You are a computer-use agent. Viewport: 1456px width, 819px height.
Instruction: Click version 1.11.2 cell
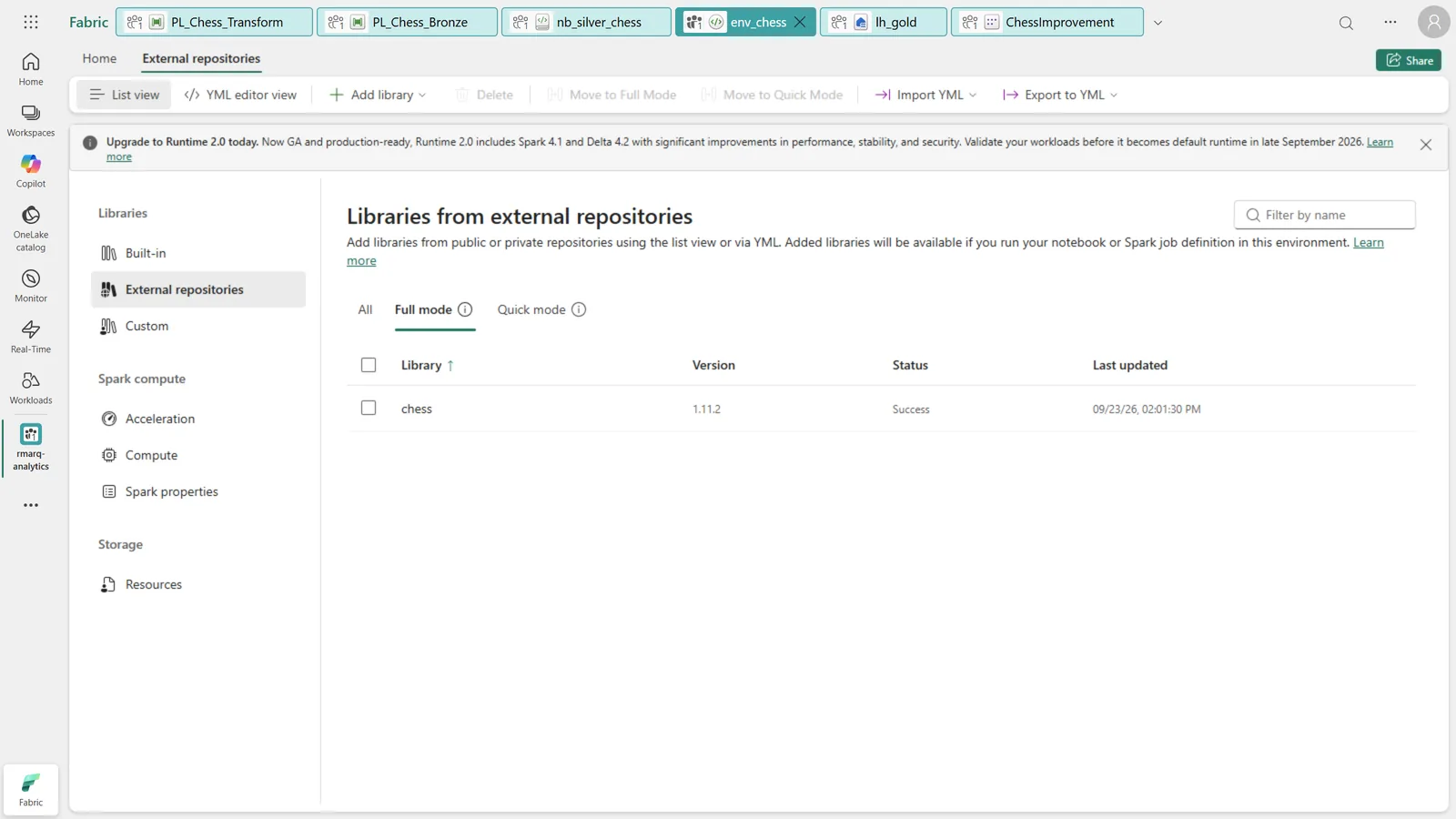[706, 409]
